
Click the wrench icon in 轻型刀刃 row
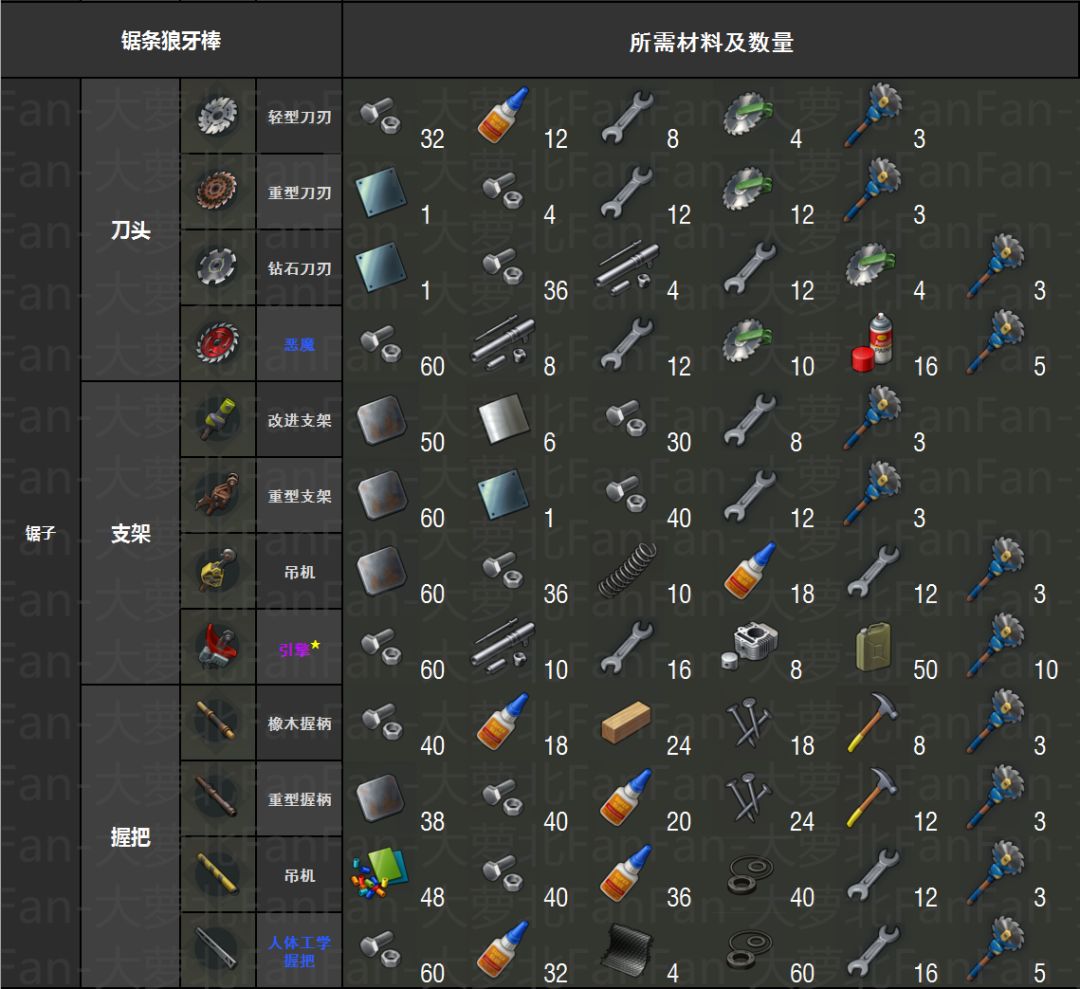point(627,117)
